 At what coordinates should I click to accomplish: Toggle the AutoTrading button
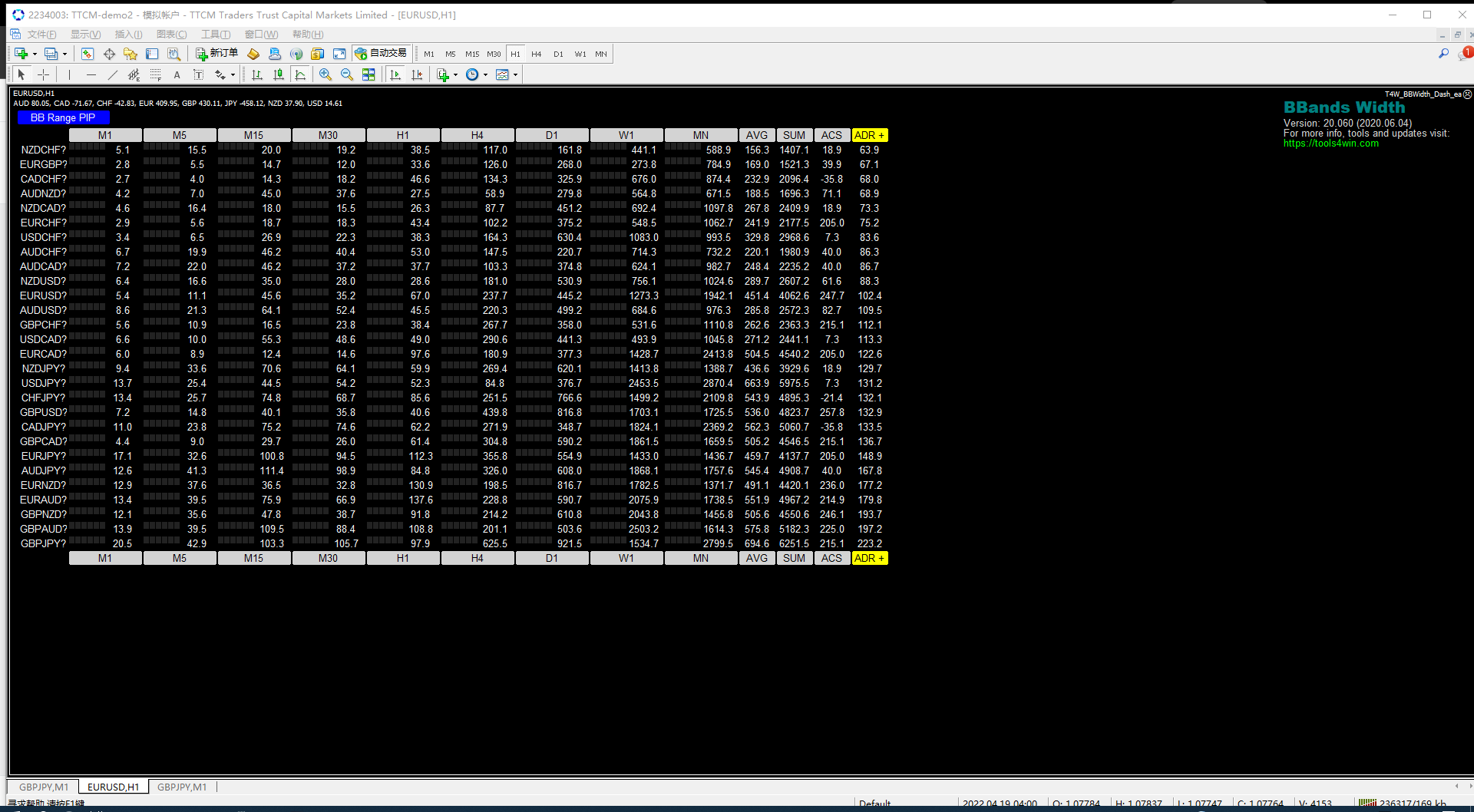click(381, 54)
